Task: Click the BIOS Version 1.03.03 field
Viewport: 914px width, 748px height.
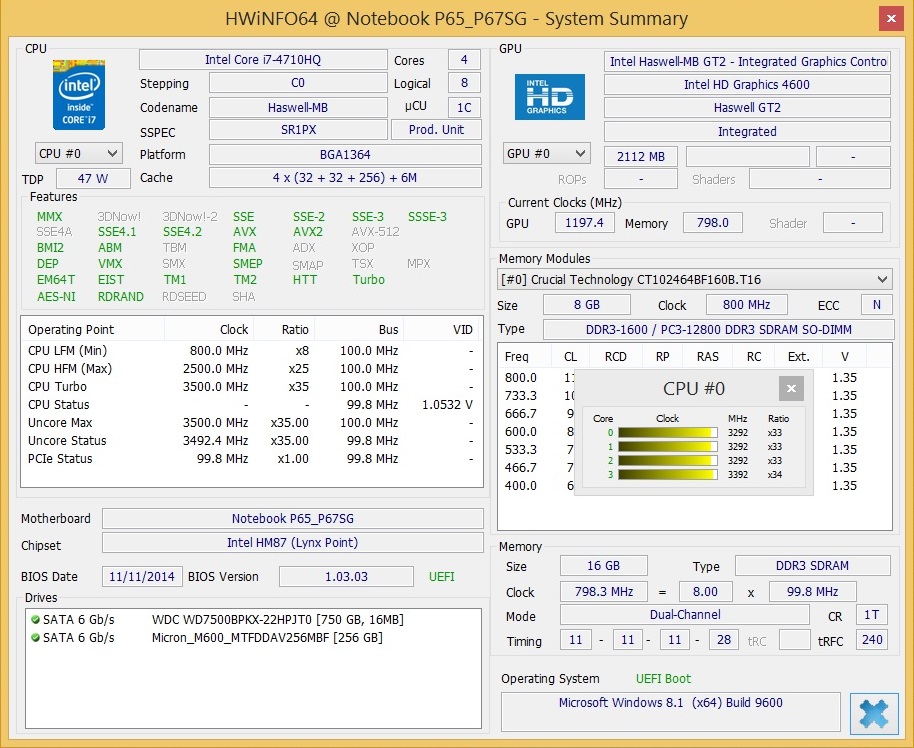Action: pos(346,577)
